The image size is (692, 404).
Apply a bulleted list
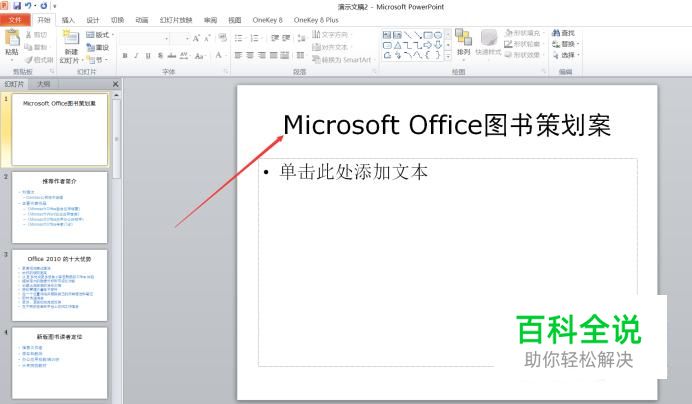(x=239, y=38)
